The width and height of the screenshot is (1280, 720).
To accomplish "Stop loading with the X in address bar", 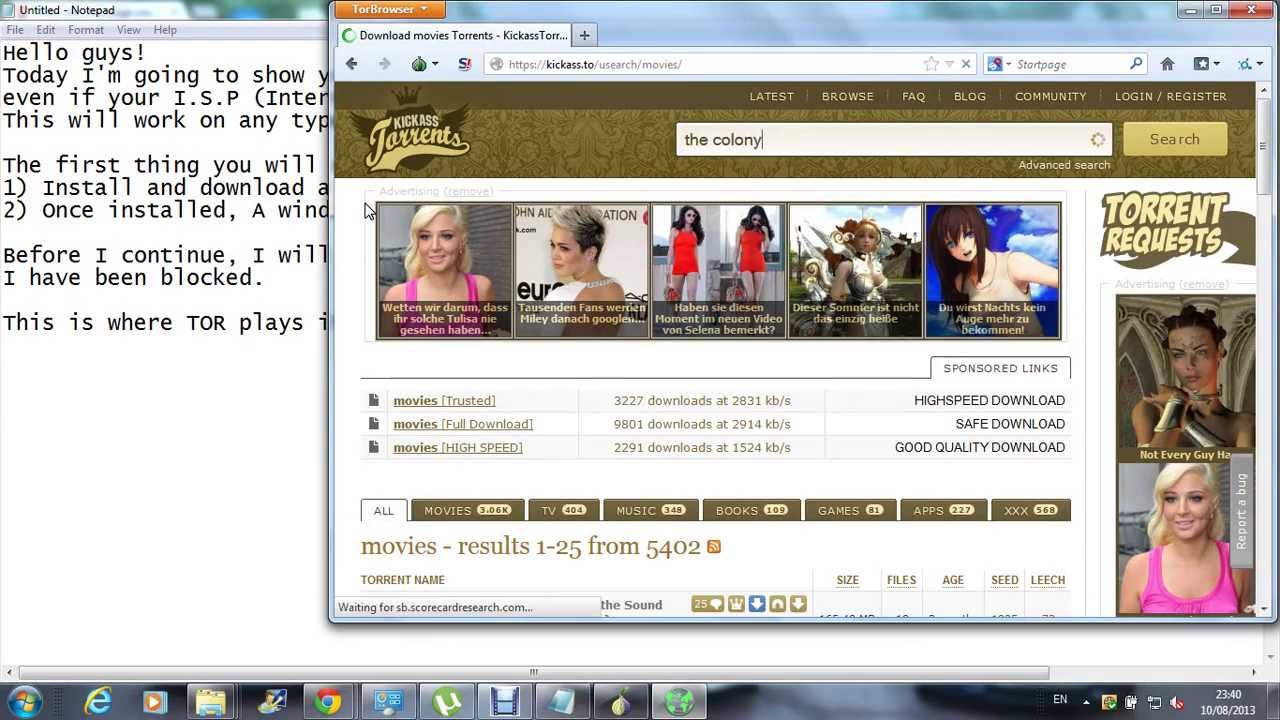I will (966, 64).
